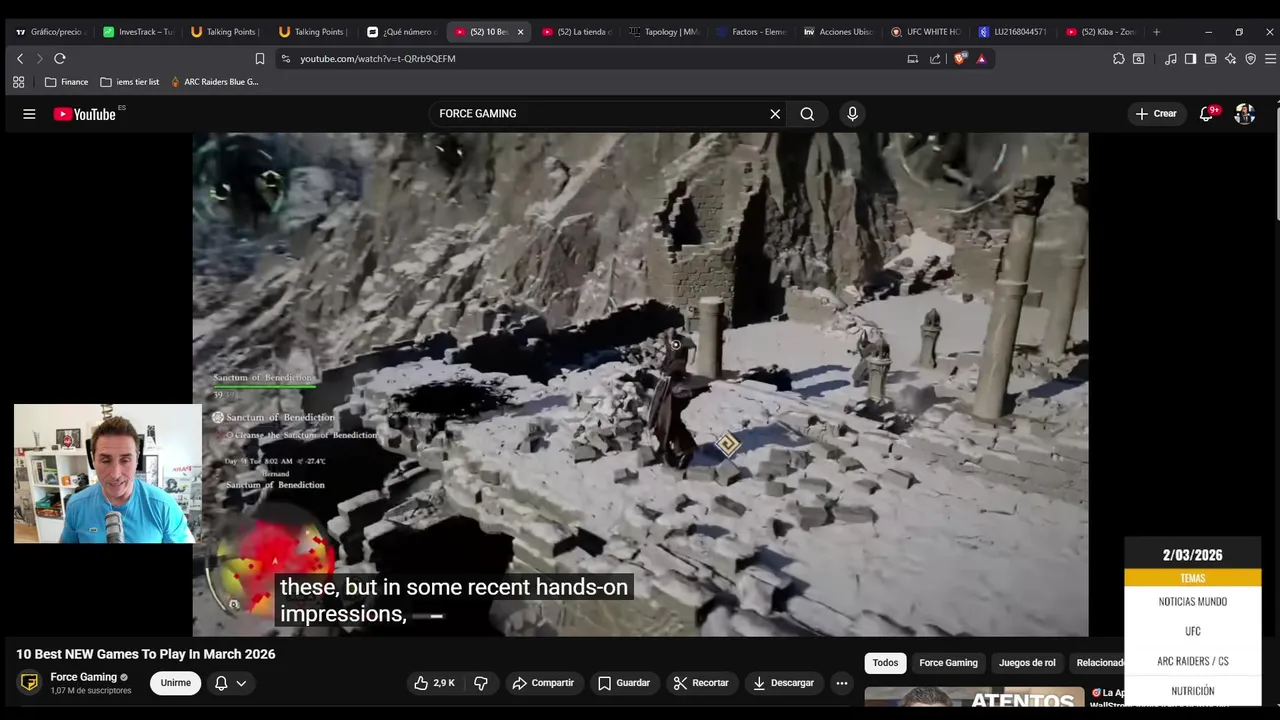
Task: Run search with the magnifier button
Action: pos(807,114)
